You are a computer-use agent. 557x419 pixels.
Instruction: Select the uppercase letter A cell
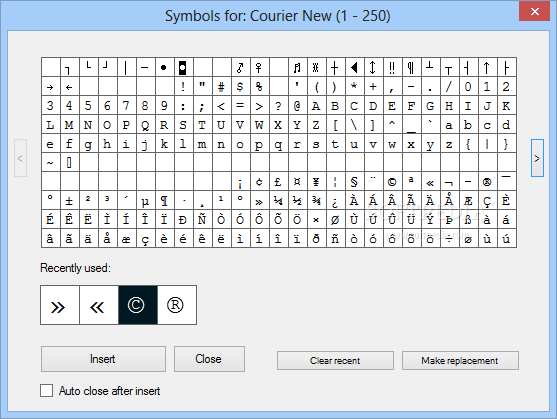pos(316,106)
